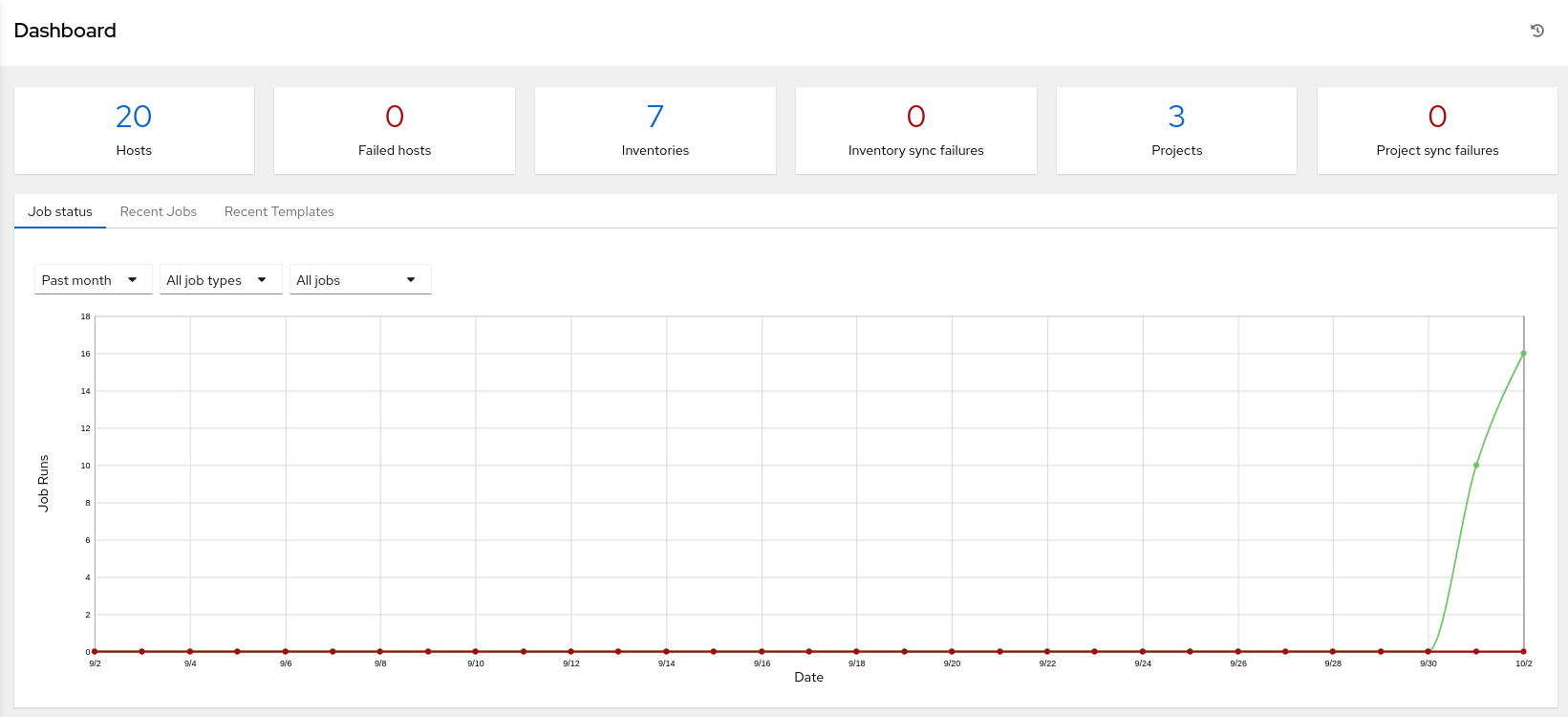Click the red data point at 9/2
Screen dimensions: 1568x717
click(x=95, y=652)
